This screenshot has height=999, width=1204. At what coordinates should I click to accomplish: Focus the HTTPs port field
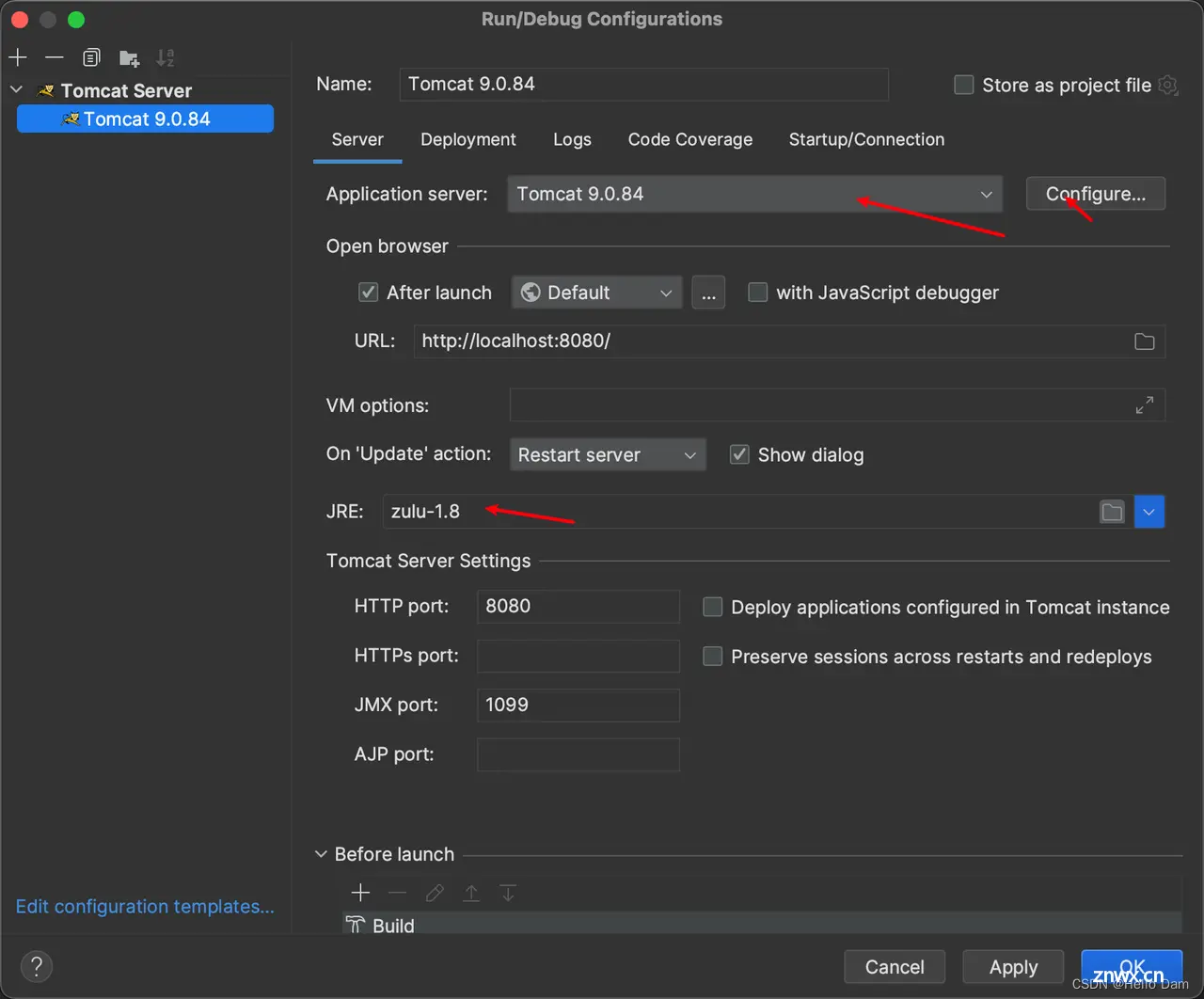click(578, 657)
